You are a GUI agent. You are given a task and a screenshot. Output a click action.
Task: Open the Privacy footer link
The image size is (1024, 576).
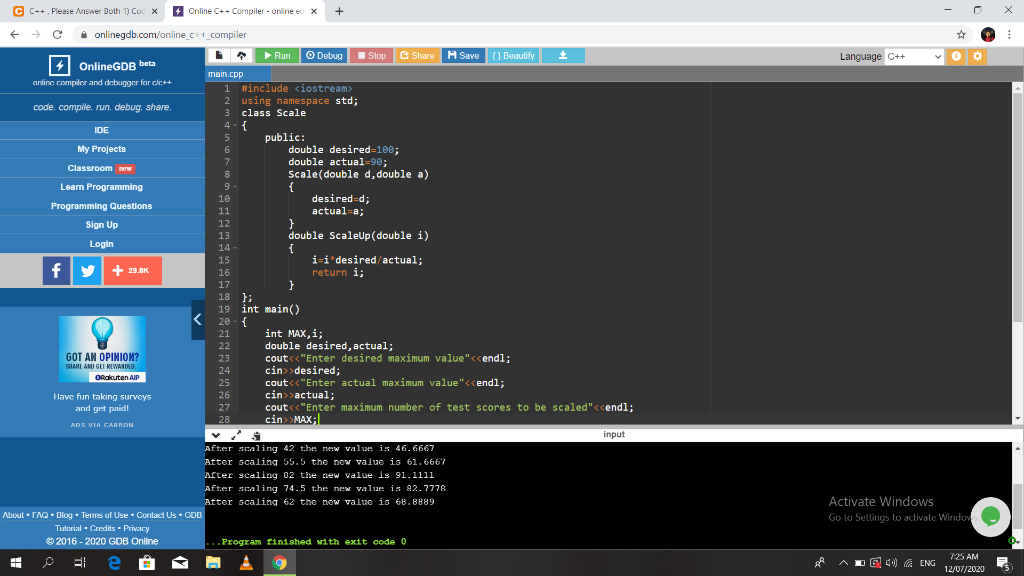(x=136, y=528)
